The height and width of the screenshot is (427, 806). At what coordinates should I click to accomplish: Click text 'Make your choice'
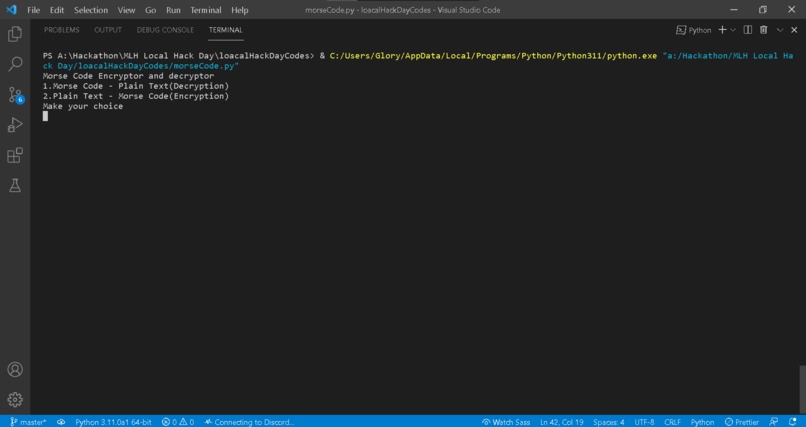pyautogui.click(x=83, y=106)
